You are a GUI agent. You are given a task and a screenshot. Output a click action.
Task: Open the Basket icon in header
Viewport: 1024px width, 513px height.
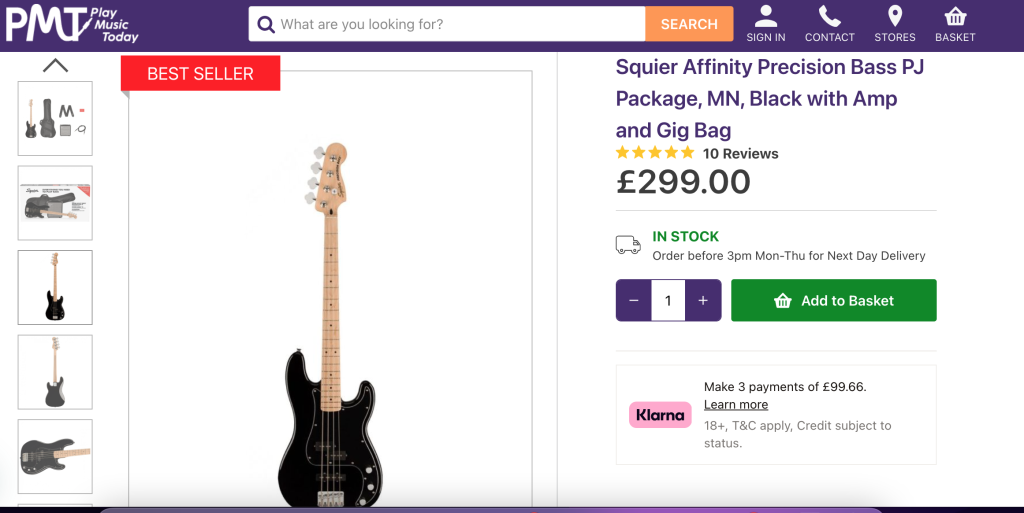click(x=955, y=17)
